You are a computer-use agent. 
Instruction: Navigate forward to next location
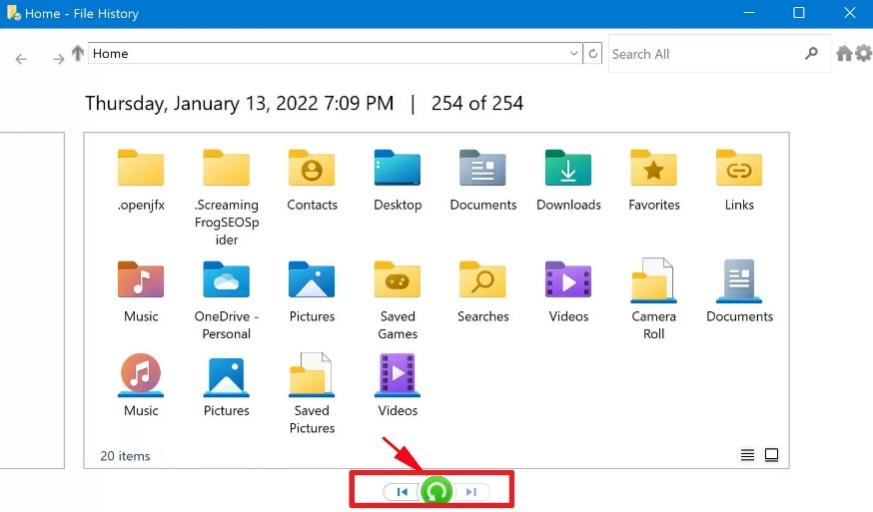[x=58, y=59]
